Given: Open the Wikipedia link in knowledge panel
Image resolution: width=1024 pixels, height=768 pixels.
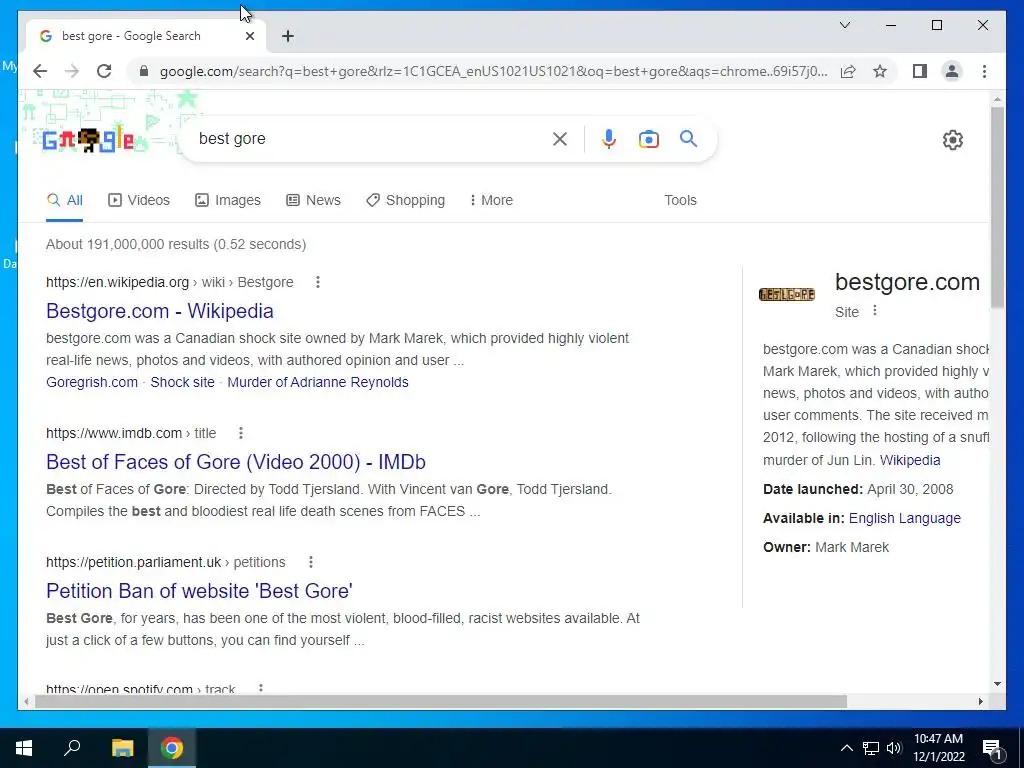Looking at the screenshot, I should coord(910,460).
